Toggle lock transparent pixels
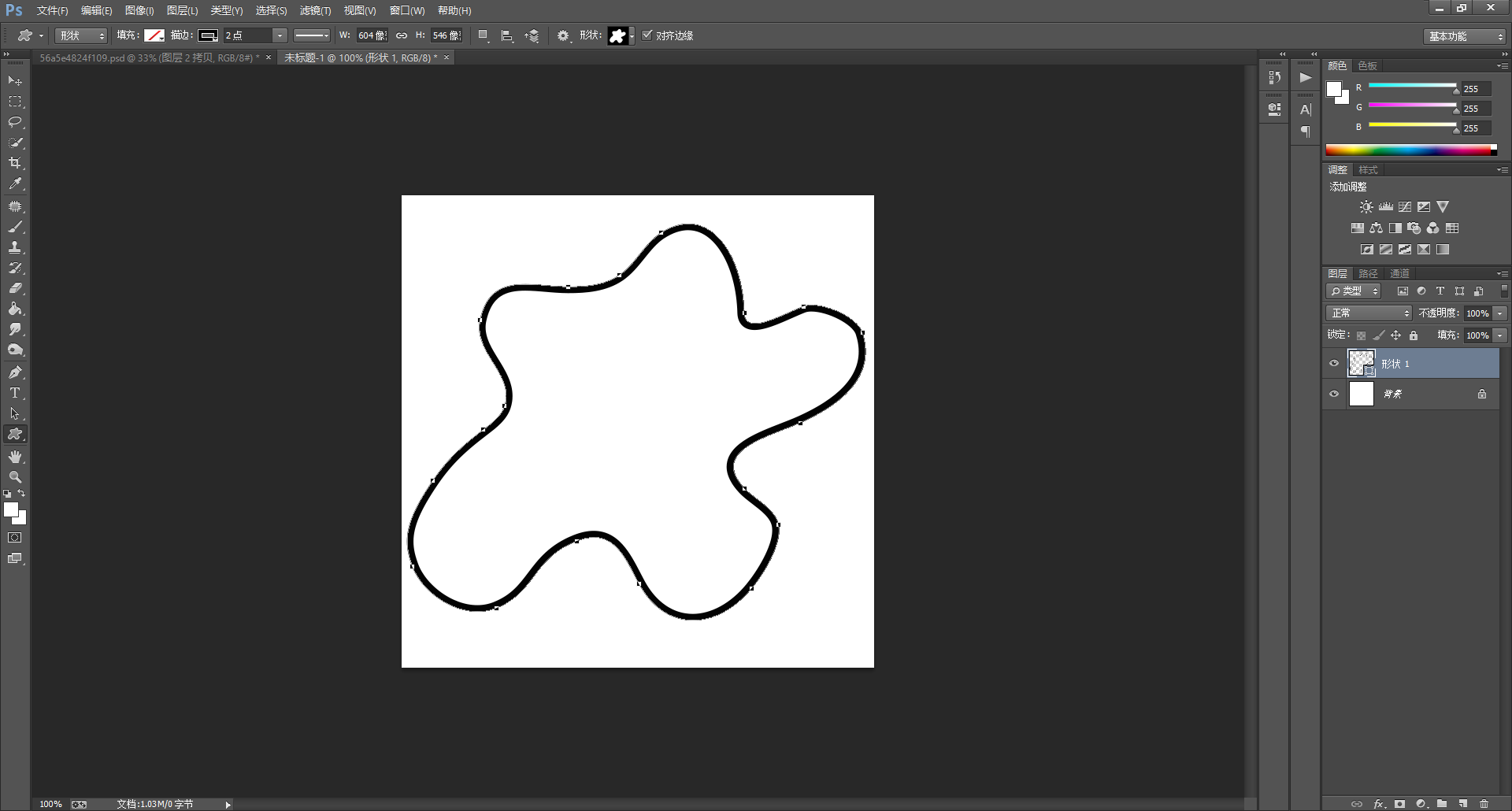 [x=1361, y=335]
